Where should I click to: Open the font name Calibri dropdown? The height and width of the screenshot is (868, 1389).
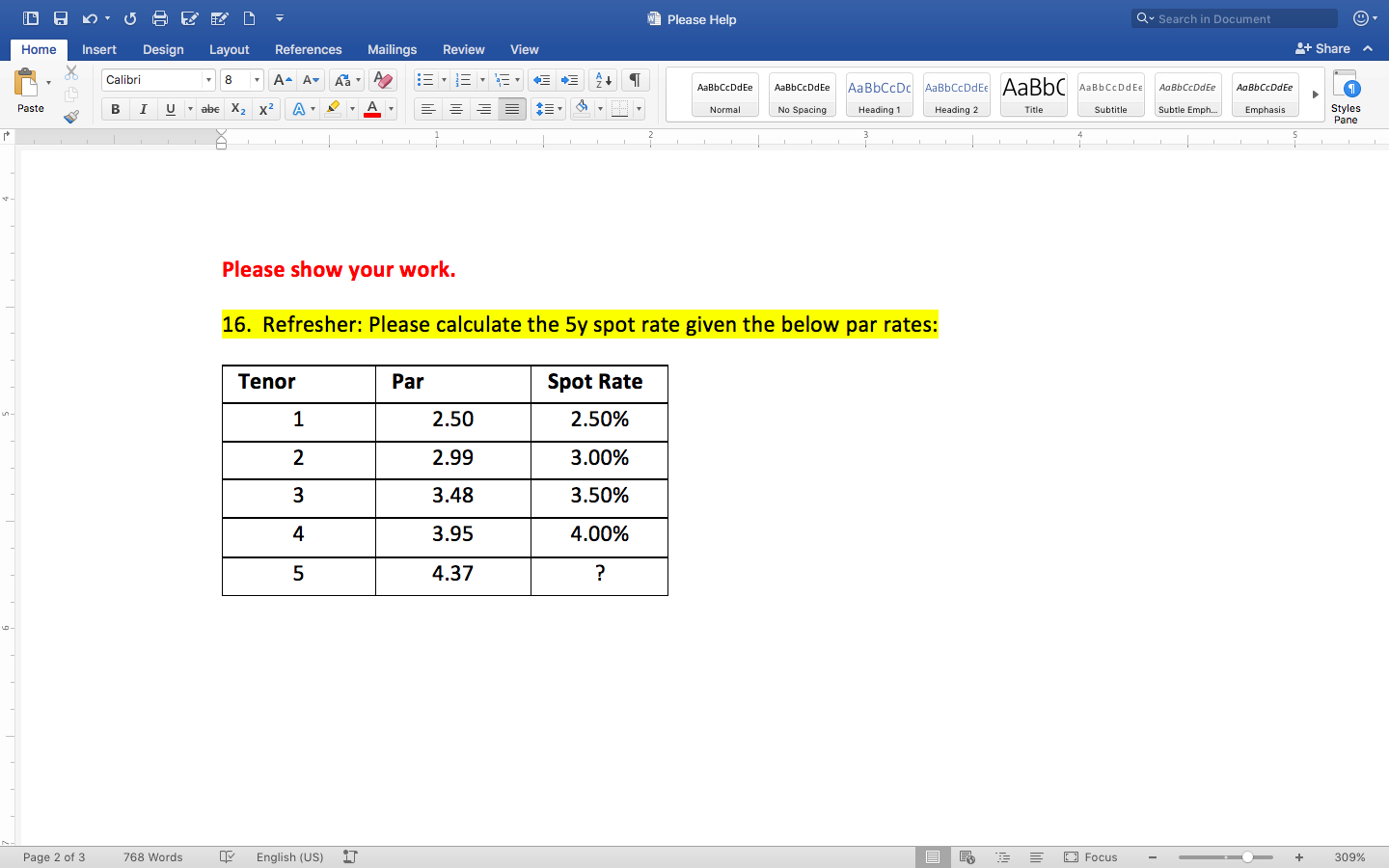tap(208, 80)
